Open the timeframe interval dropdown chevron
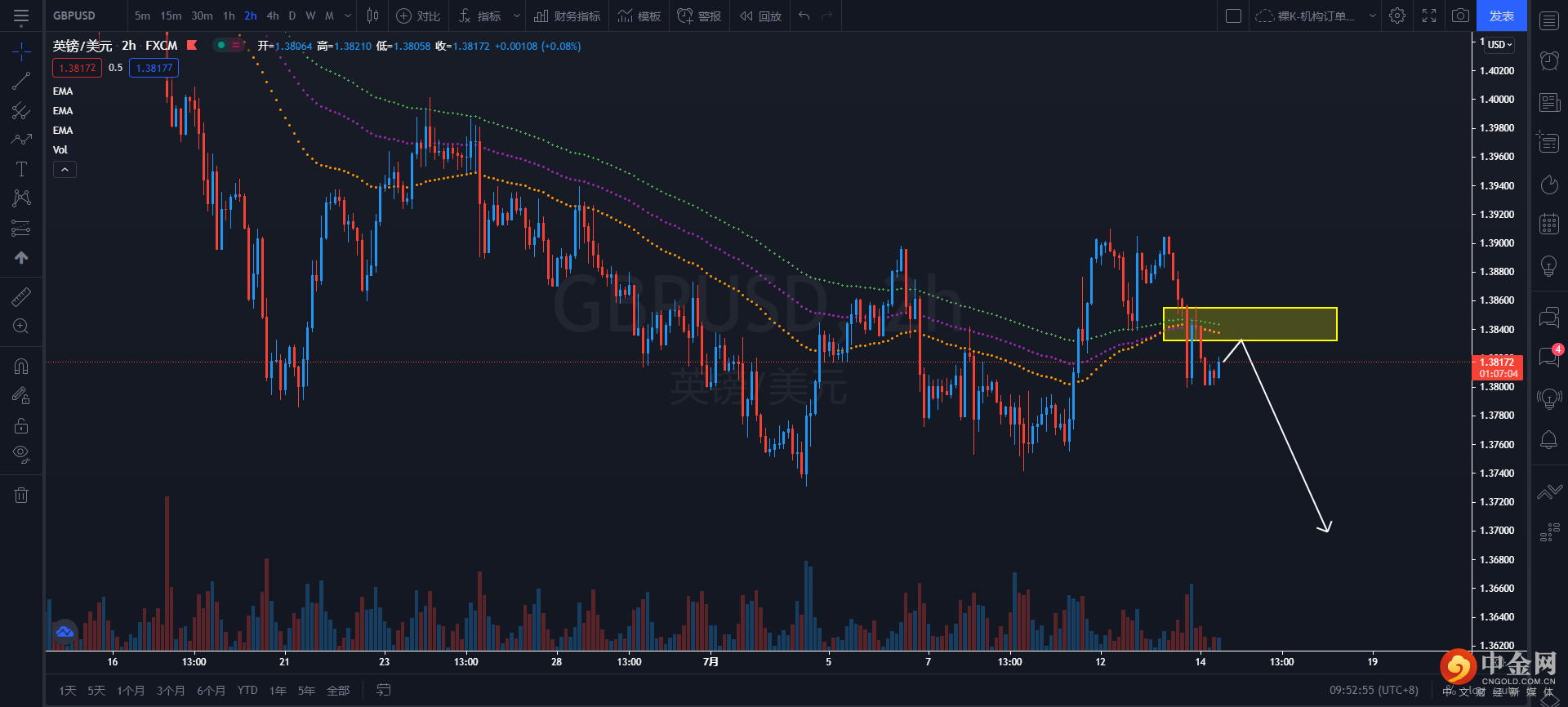 click(348, 16)
